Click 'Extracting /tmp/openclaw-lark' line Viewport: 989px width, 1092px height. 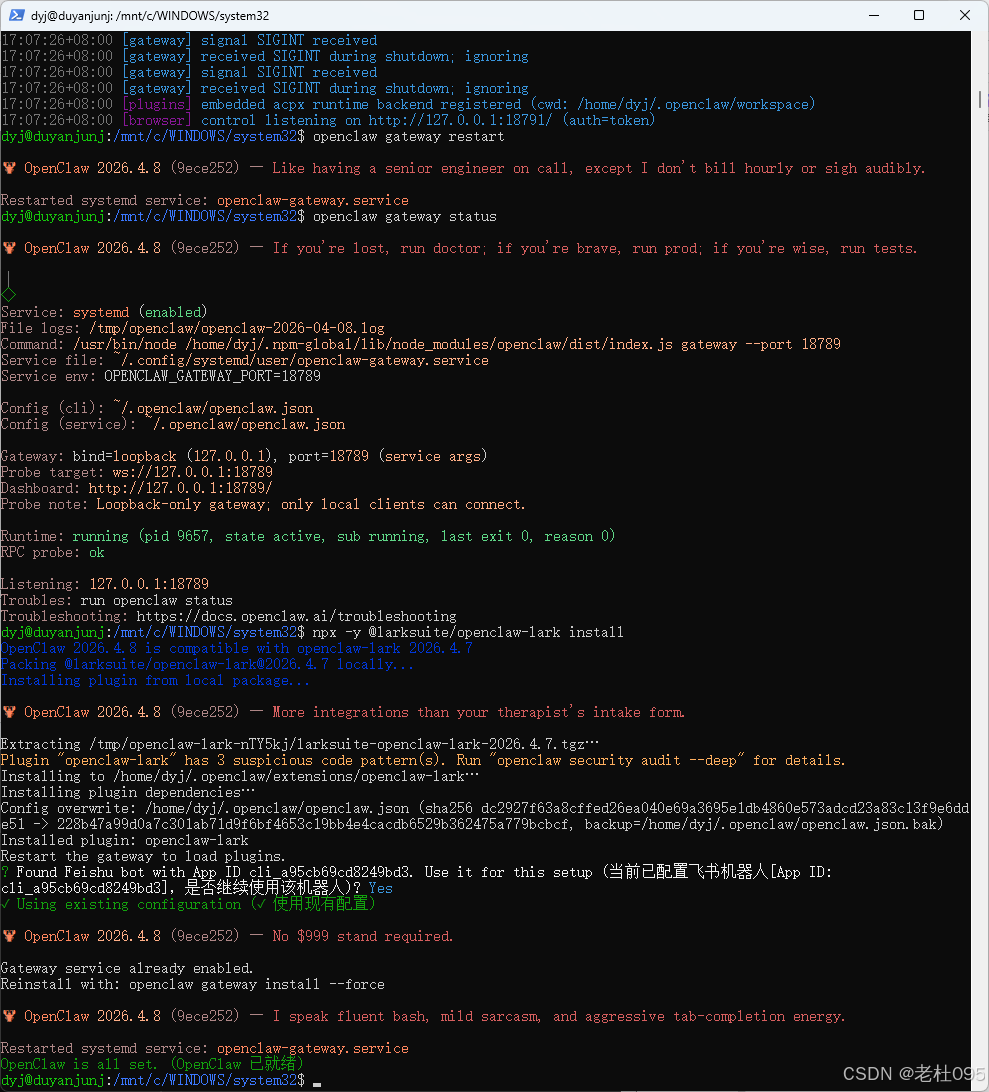pos(300,744)
